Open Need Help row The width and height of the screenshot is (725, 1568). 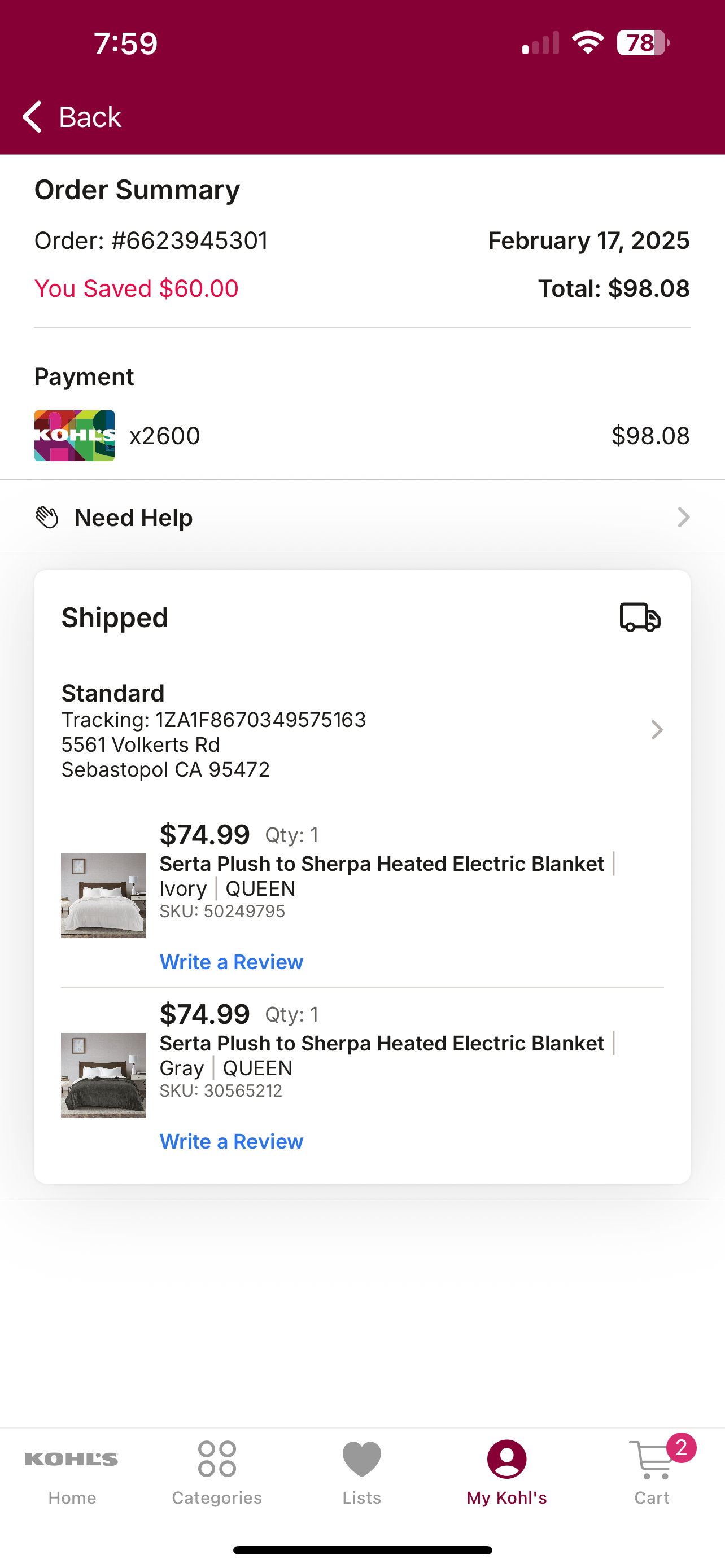pyautogui.click(x=362, y=518)
